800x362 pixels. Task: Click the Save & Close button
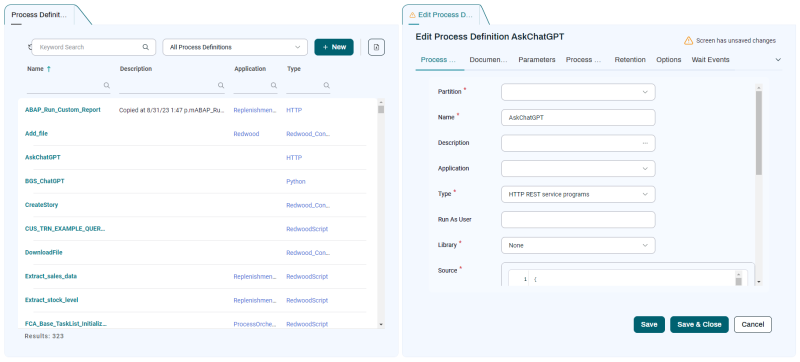699,324
